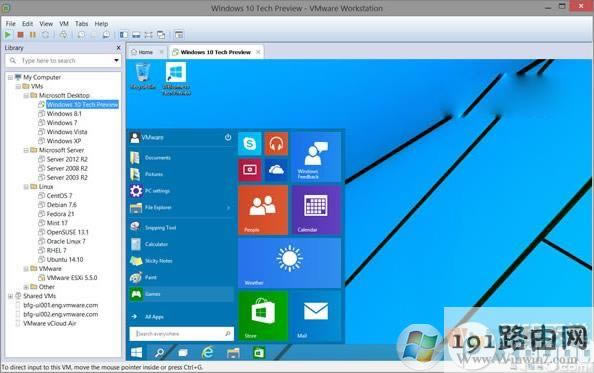Click the green Power On play button
Screen dimensions: 594x373
point(8,35)
